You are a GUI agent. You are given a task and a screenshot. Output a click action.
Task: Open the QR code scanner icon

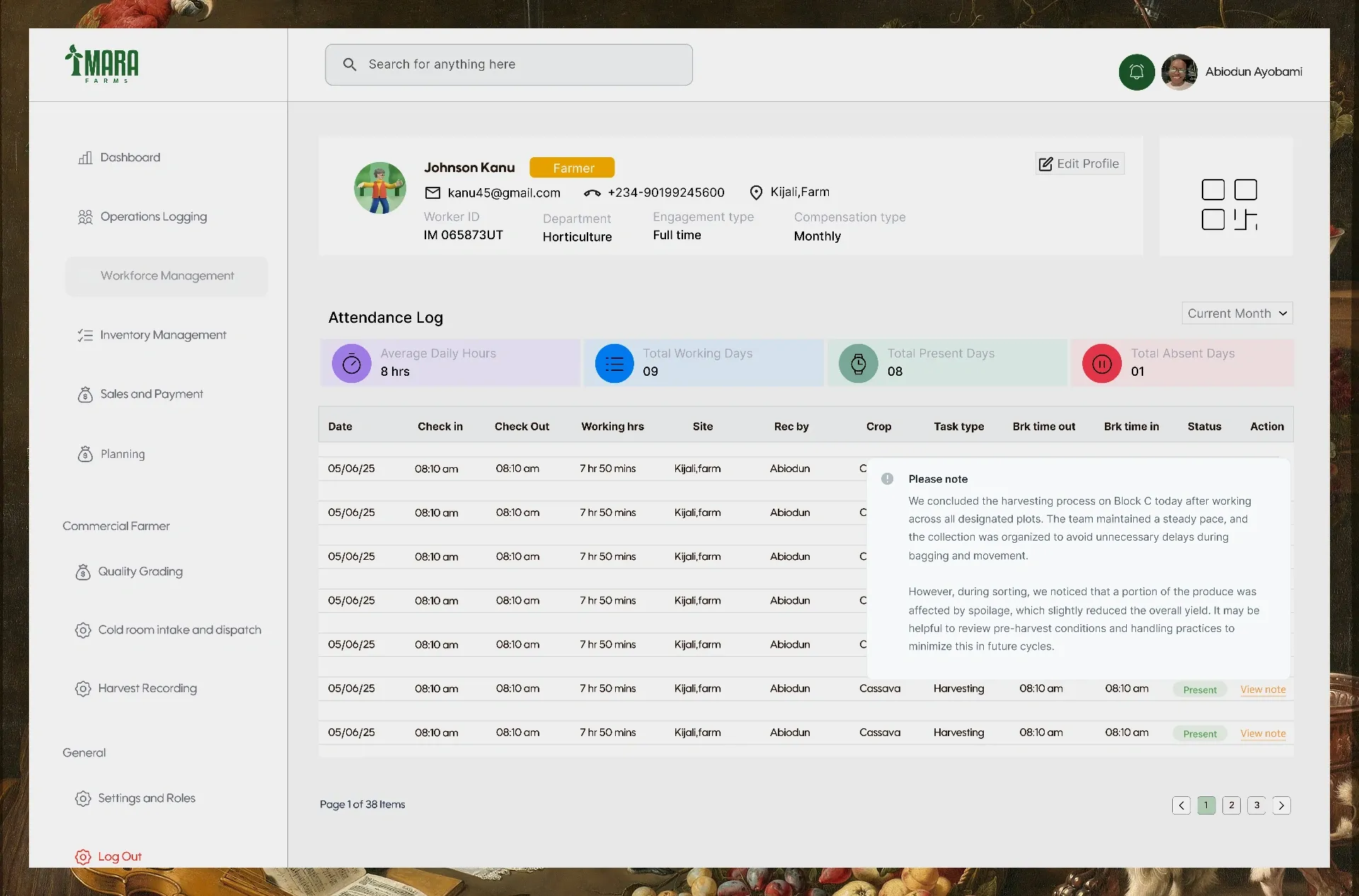click(1229, 205)
